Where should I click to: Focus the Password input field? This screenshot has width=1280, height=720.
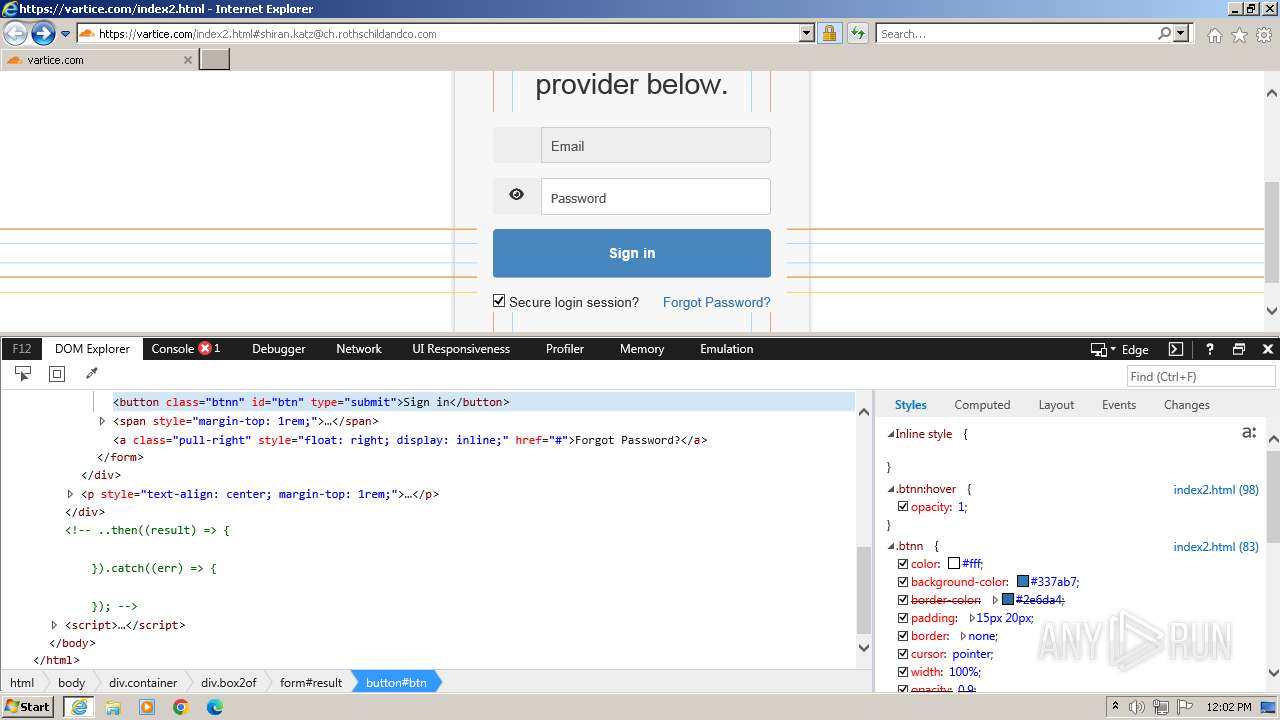(x=656, y=197)
